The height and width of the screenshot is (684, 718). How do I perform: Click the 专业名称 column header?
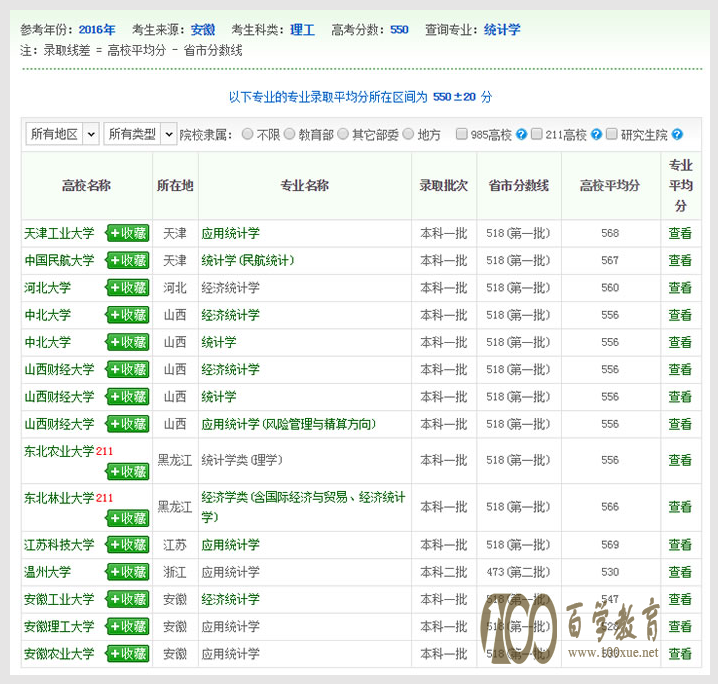(x=305, y=185)
